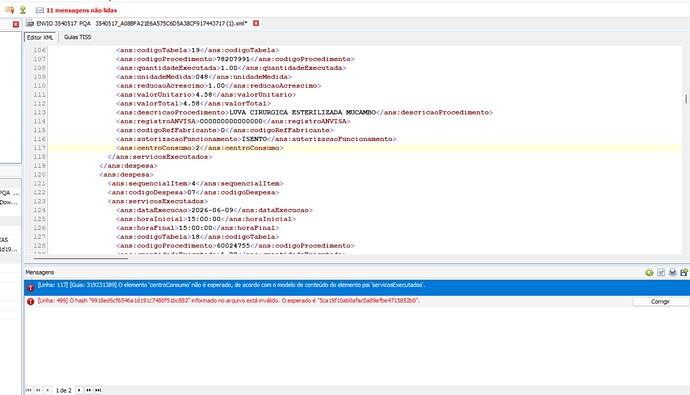Close the left panel tab with red X
Viewport: 690px width, 395px height.
(16, 24)
